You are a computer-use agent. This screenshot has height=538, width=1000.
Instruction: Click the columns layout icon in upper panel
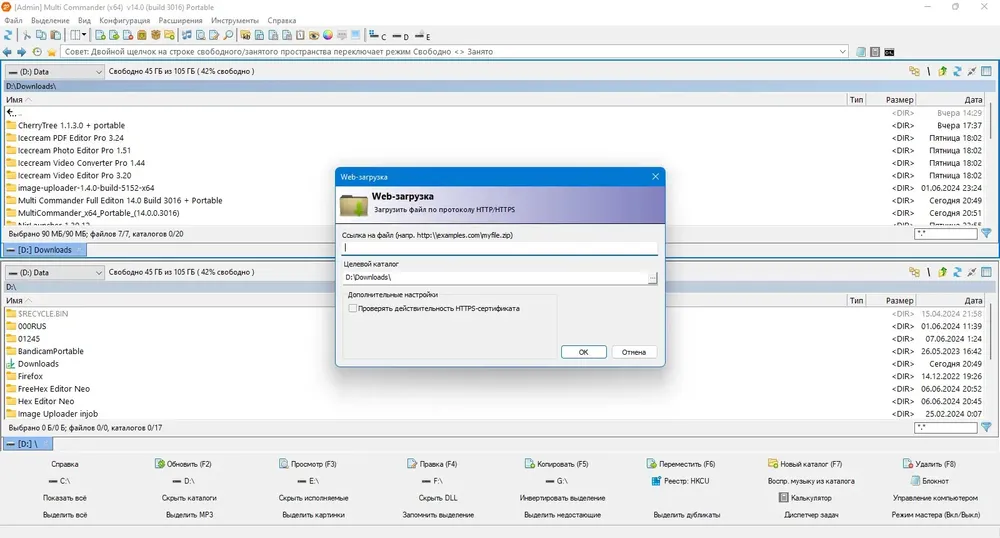click(x=986, y=71)
